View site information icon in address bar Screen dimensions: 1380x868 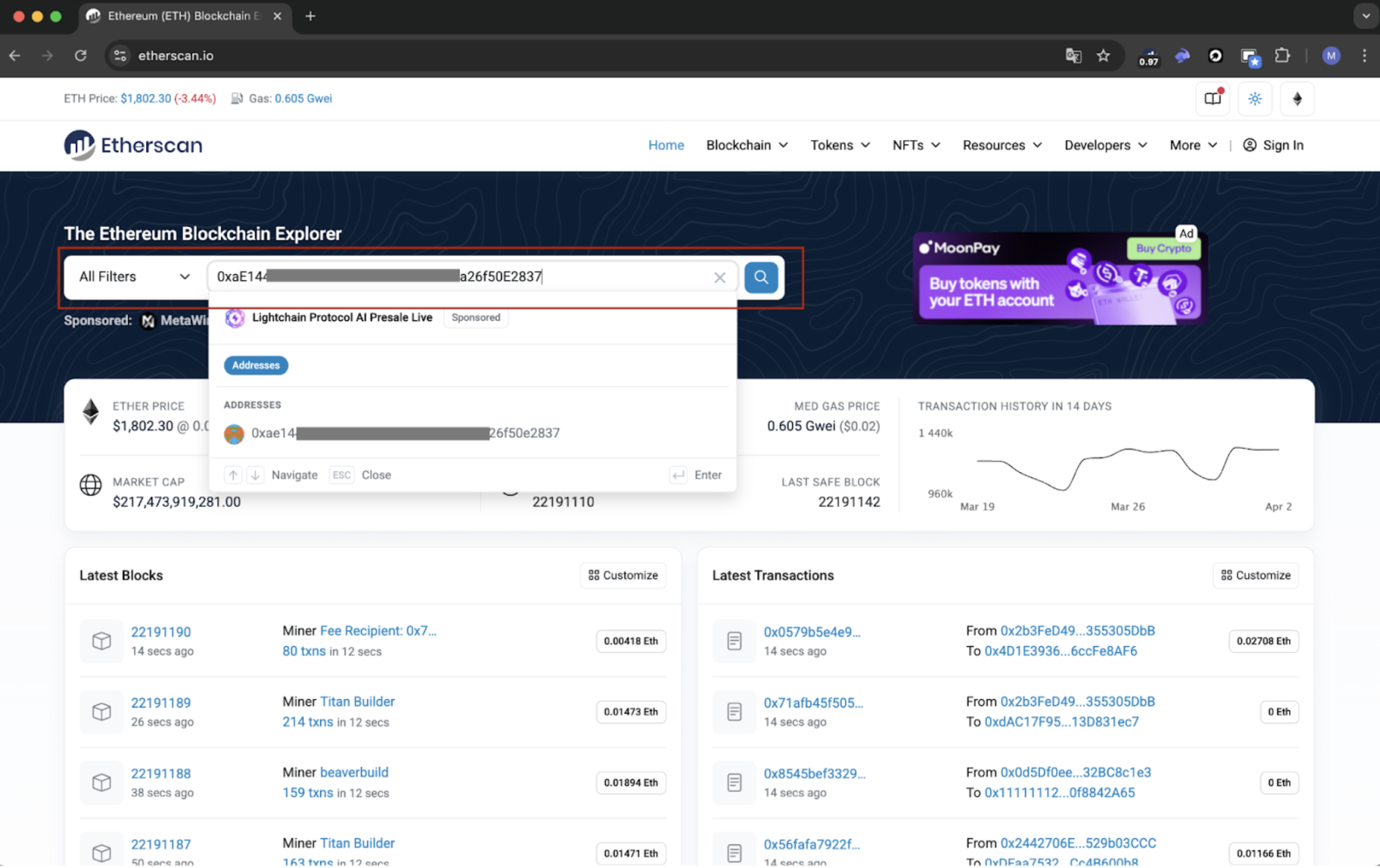(120, 56)
